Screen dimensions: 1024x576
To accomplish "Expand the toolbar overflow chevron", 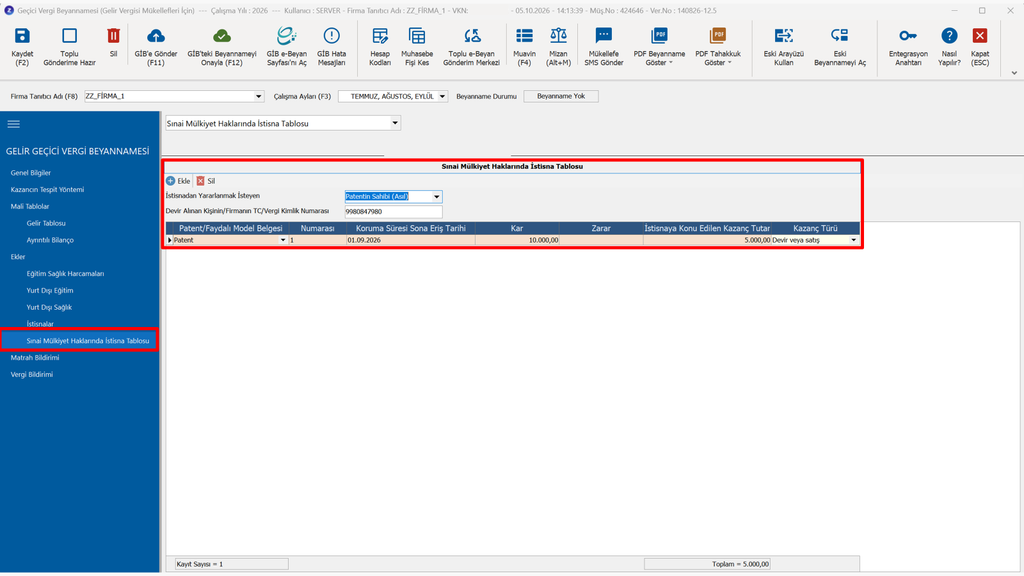I will (1014, 72).
